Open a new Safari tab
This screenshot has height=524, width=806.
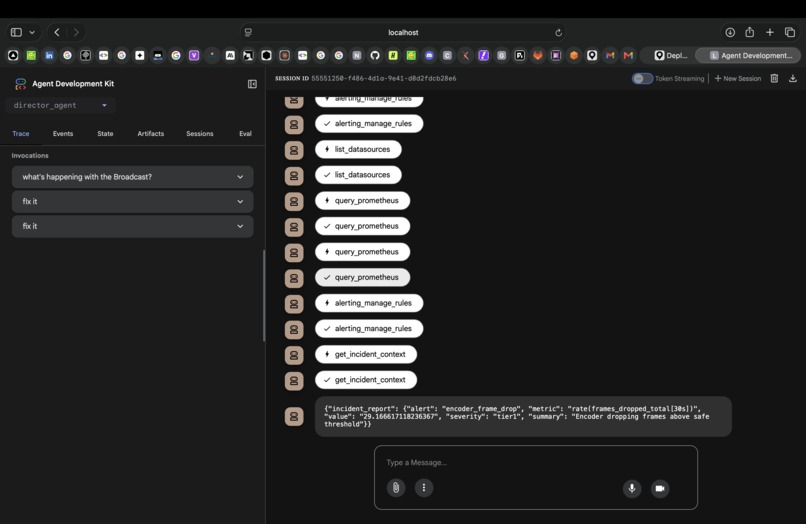770,32
